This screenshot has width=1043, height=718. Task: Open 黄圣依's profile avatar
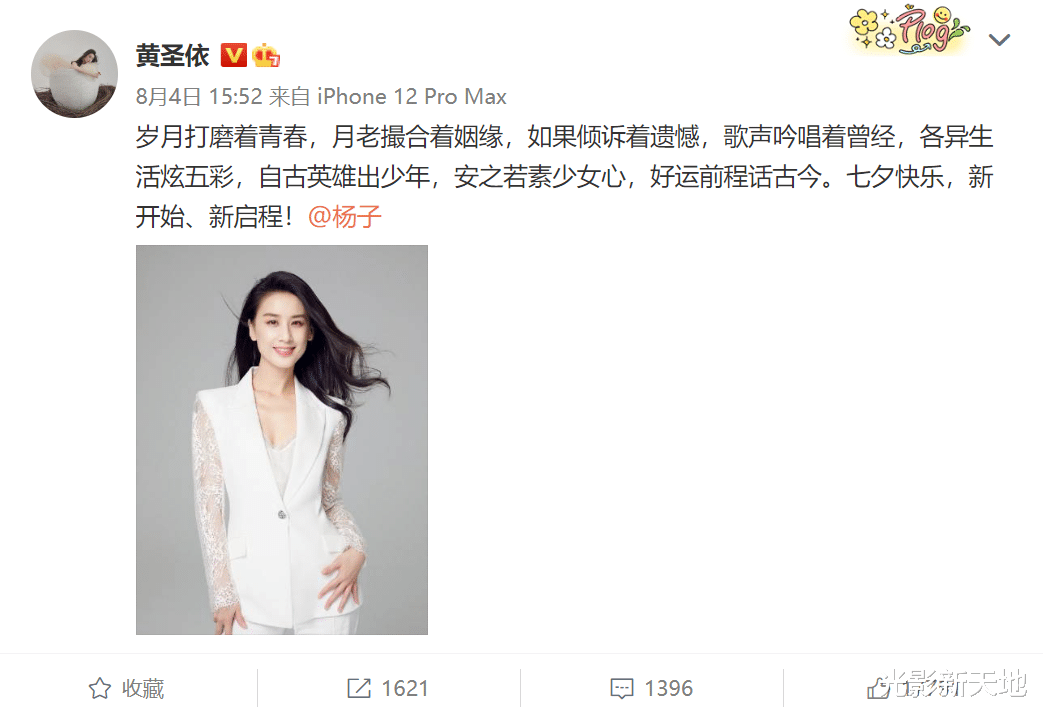(74, 74)
